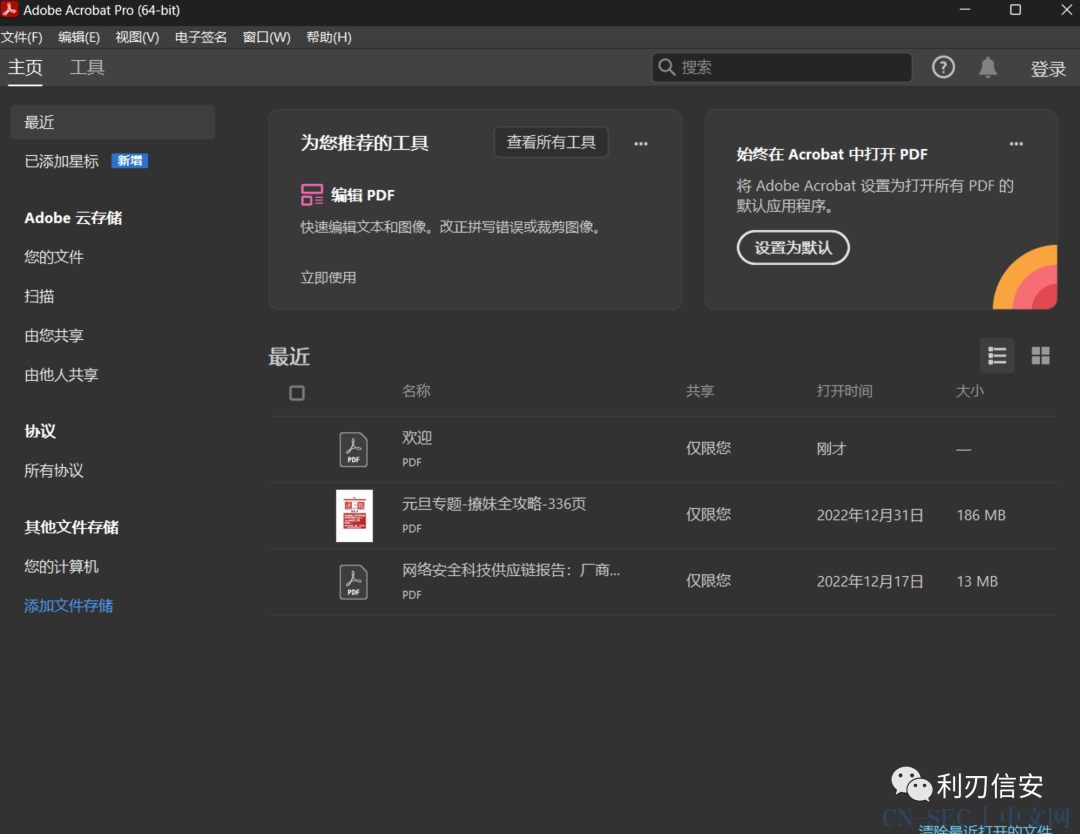Open thumbnail of 元旦专题 PDF
Viewport: 1080px width, 834px height.
pyautogui.click(x=354, y=516)
